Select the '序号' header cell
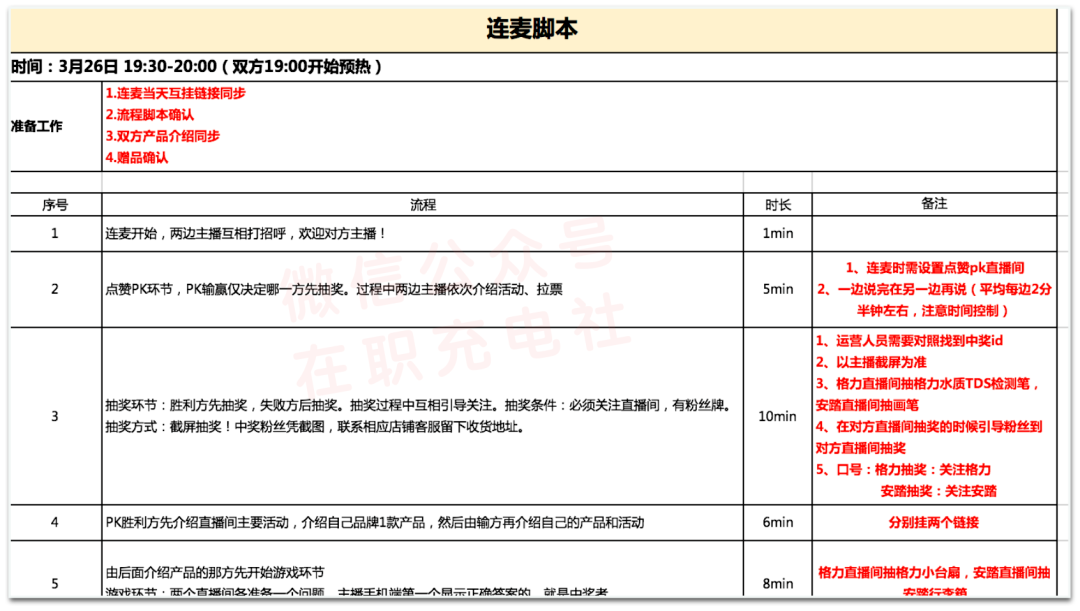Image resolution: width=1080 pixels, height=611 pixels. tap(56, 205)
